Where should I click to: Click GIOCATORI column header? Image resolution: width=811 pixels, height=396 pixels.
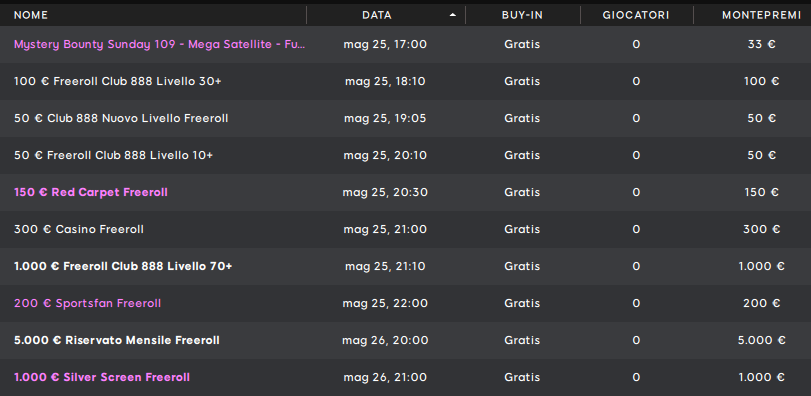[x=636, y=15]
